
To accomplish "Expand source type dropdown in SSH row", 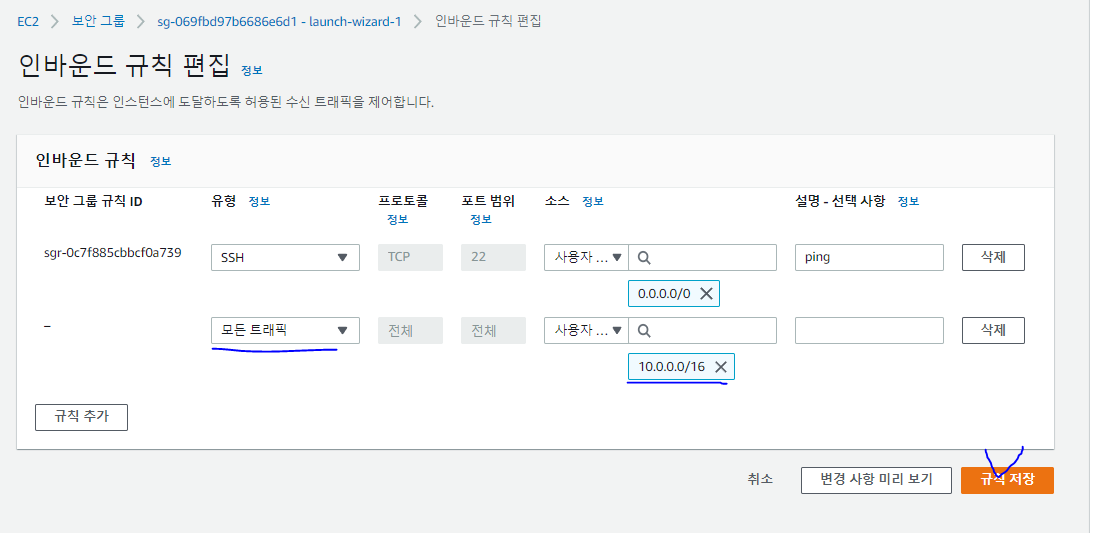I will click(586, 258).
